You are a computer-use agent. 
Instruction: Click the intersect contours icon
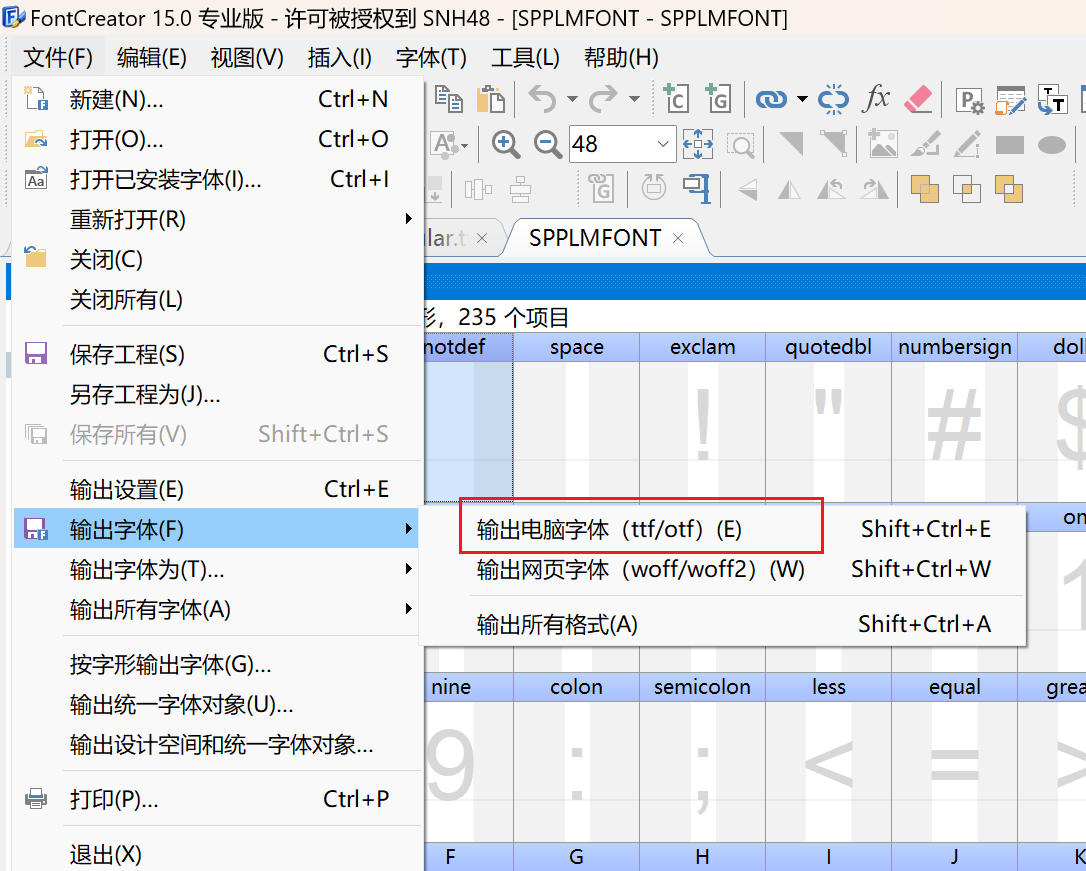pos(967,188)
